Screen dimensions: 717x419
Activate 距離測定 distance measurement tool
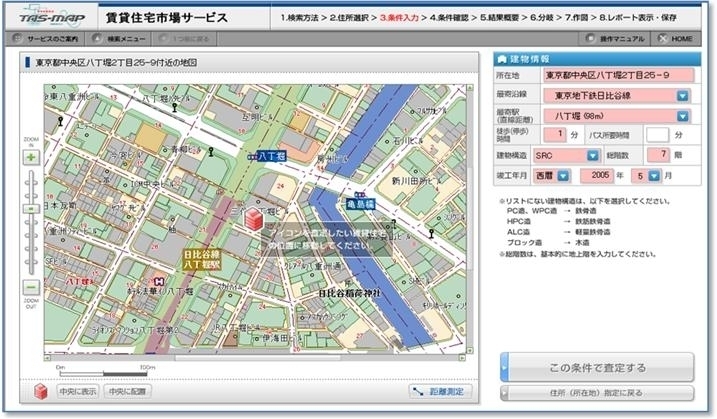point(440,392)
